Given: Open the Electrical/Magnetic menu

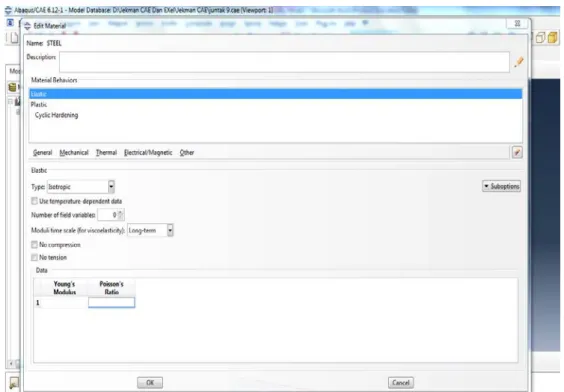Looking at the screenshot, I should coord(148,152).
